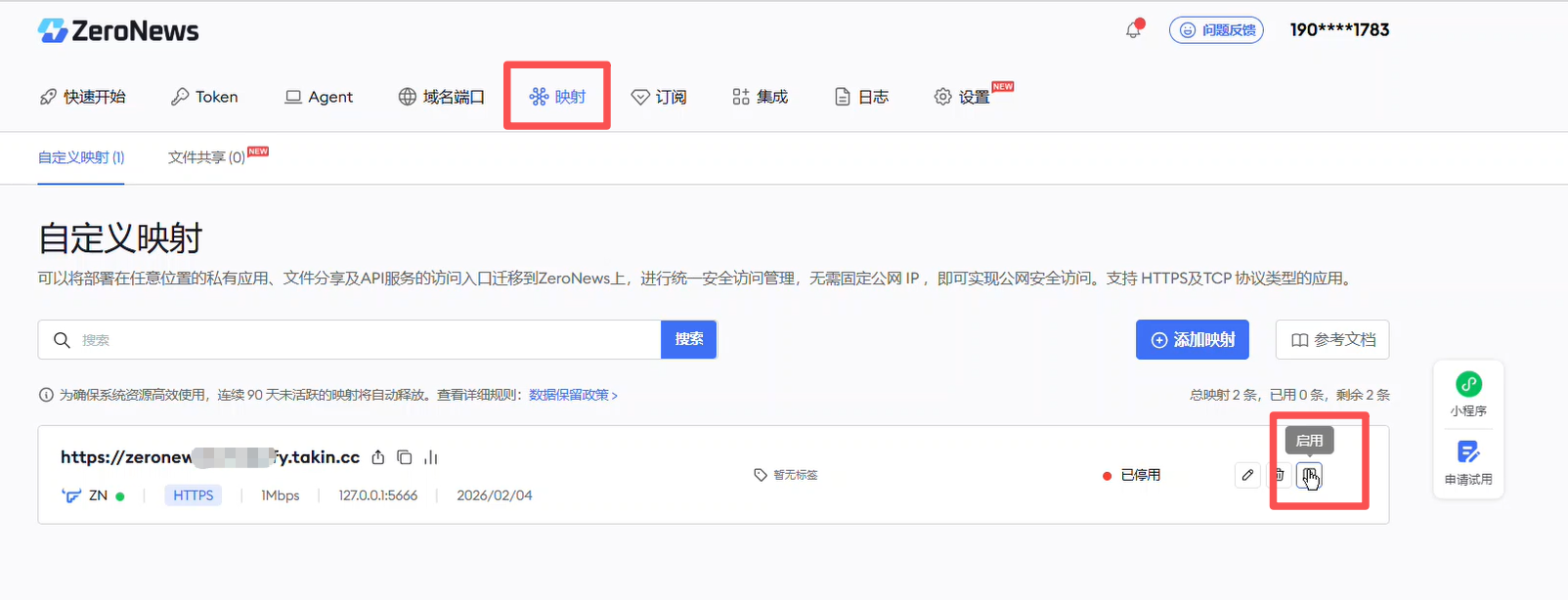Copy the mapping URL with the copy icon
The height and width of the screenshot is (600, 1568).
click(x=405, y=457)
